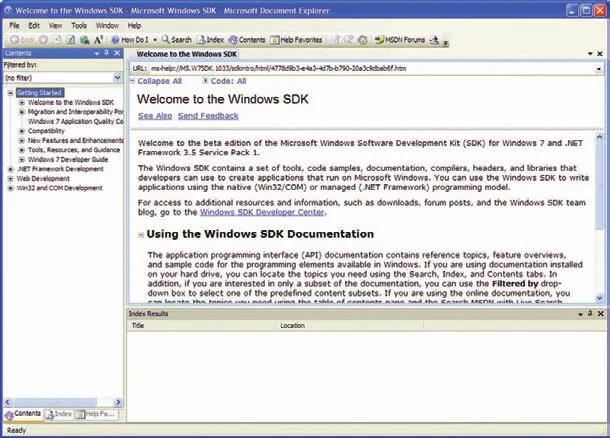
Task: Click the Stop loading toolbar icon
Action: click(57, 40)
